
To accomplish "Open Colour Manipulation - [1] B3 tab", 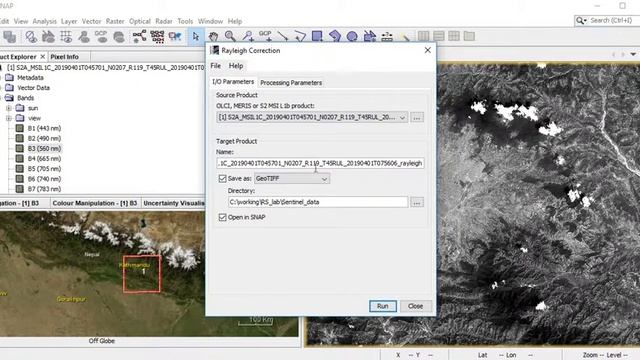I will (95, 203).
